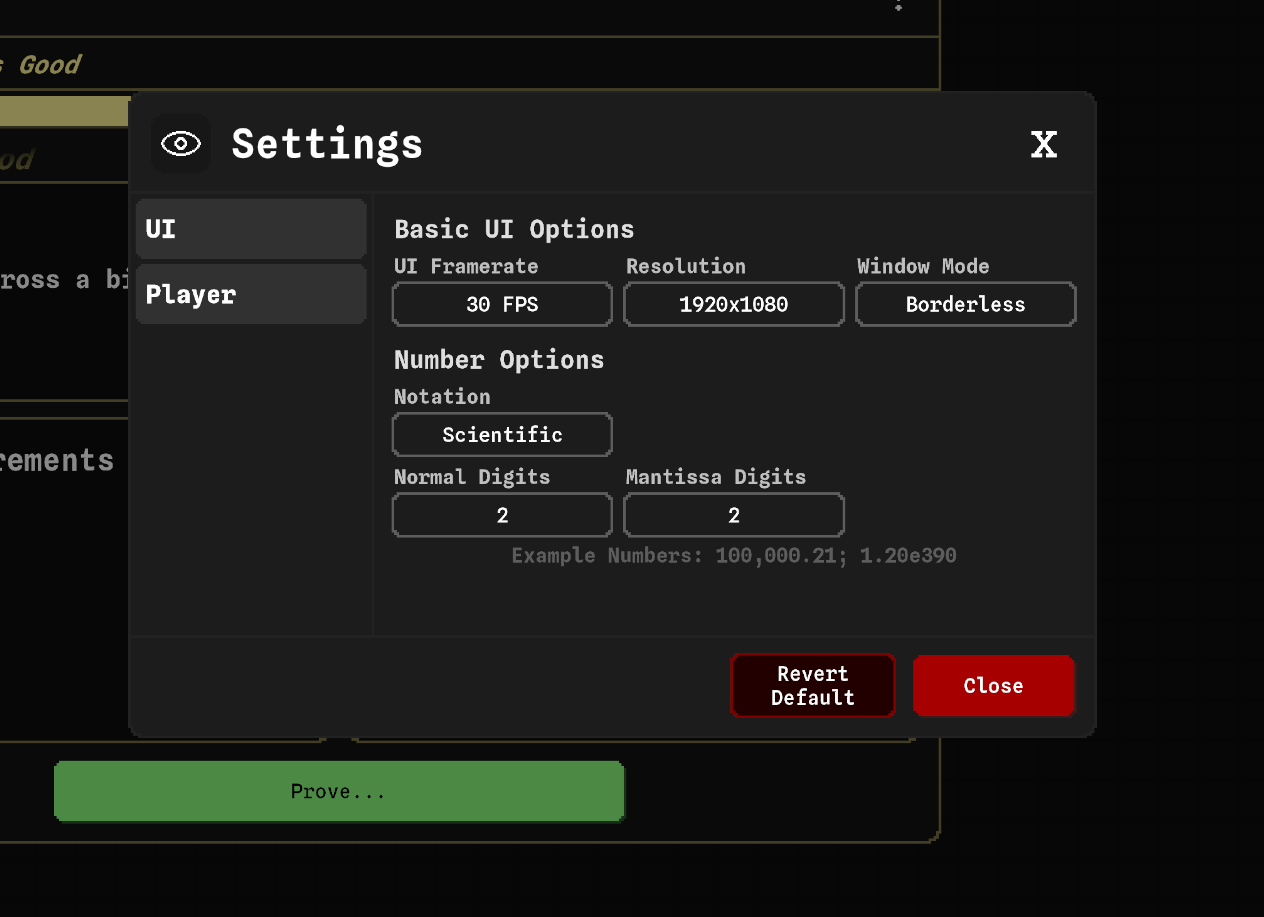The image size is (1264, 917).
Task: Close Settings with the X icon
Action: pos(1043,145)
